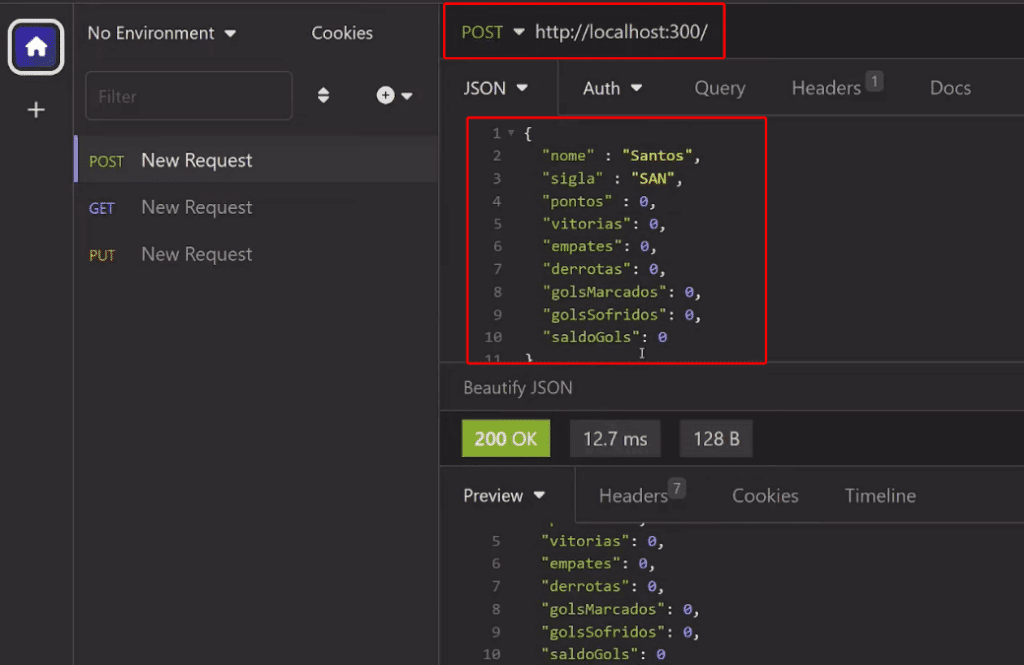
Task: Open the request Headers tab
Action: click(x=837, y=86)
